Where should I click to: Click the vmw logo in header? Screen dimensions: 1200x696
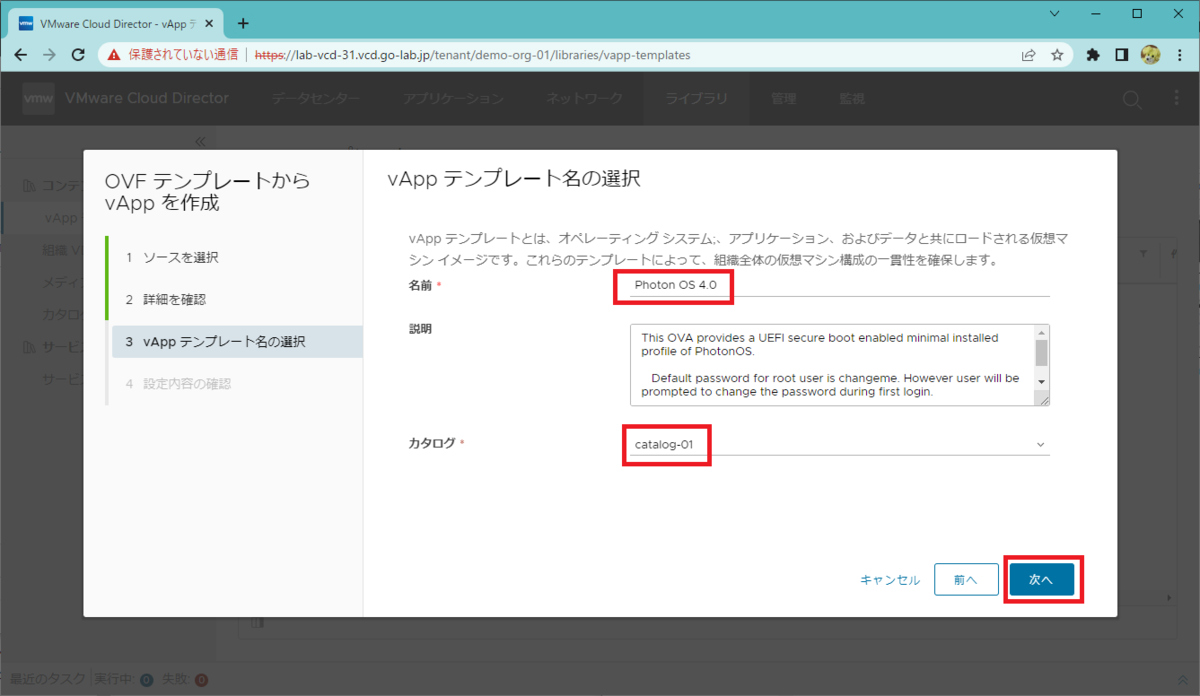tap(38, 98)
